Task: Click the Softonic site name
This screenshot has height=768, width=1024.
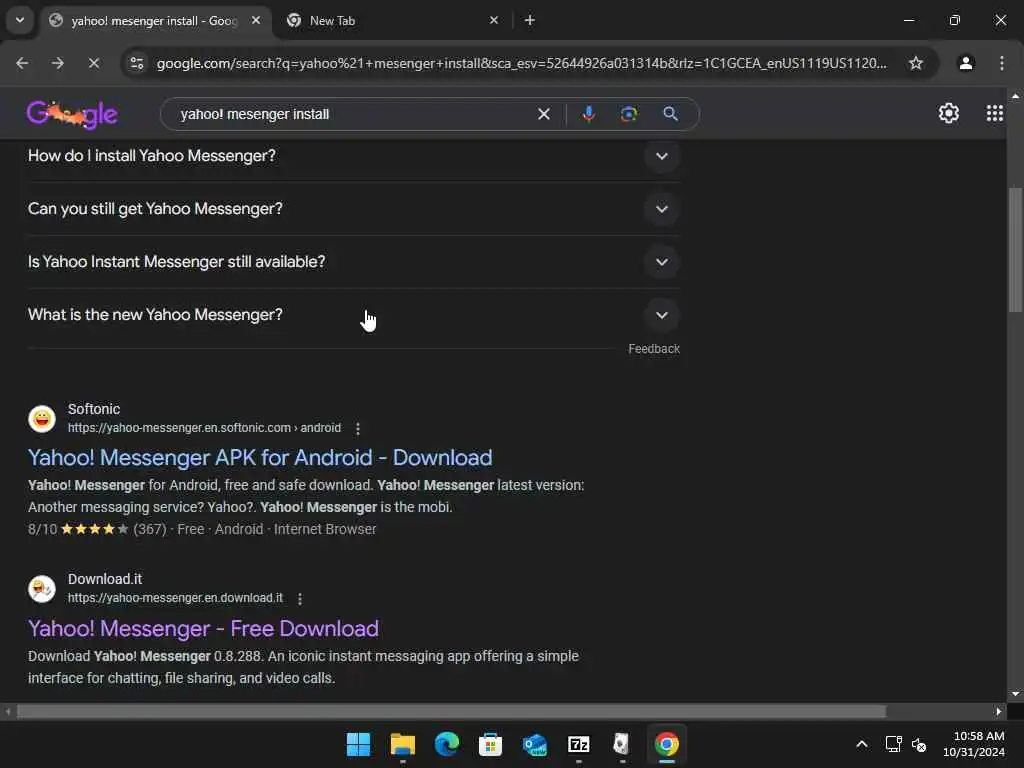Action: 94,409
